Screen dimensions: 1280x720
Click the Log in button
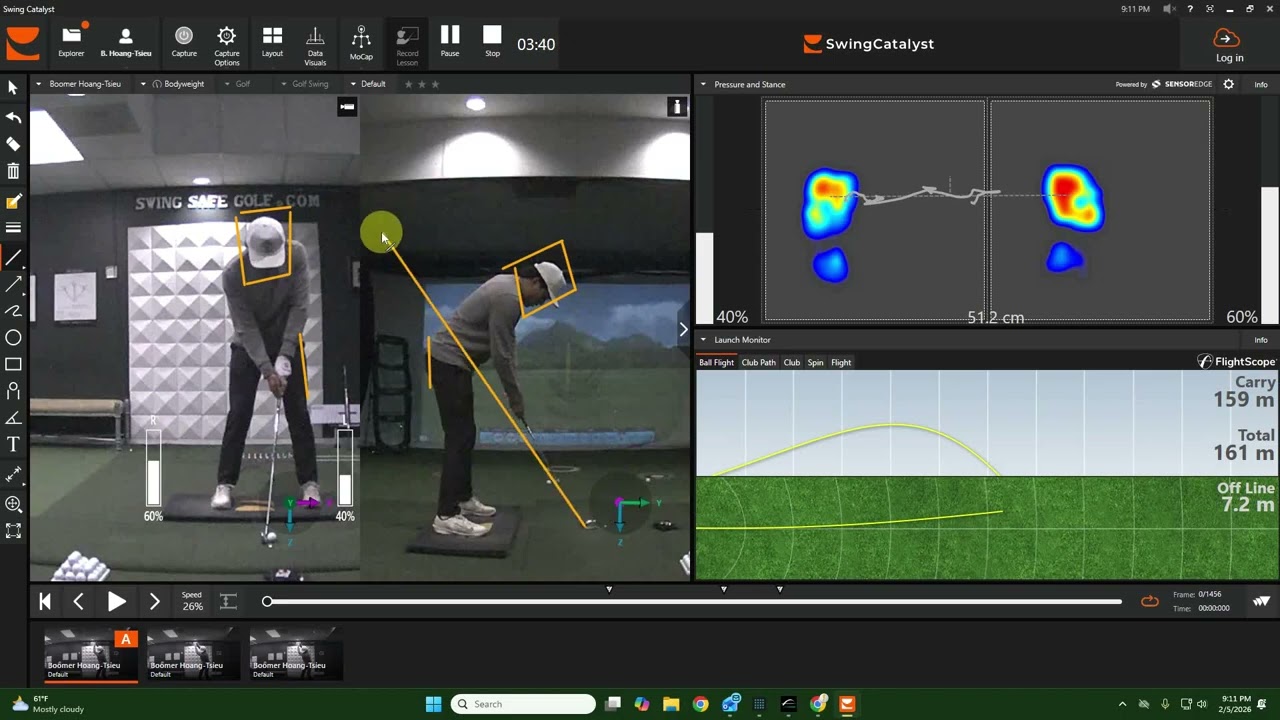(x=1229, y=46)
